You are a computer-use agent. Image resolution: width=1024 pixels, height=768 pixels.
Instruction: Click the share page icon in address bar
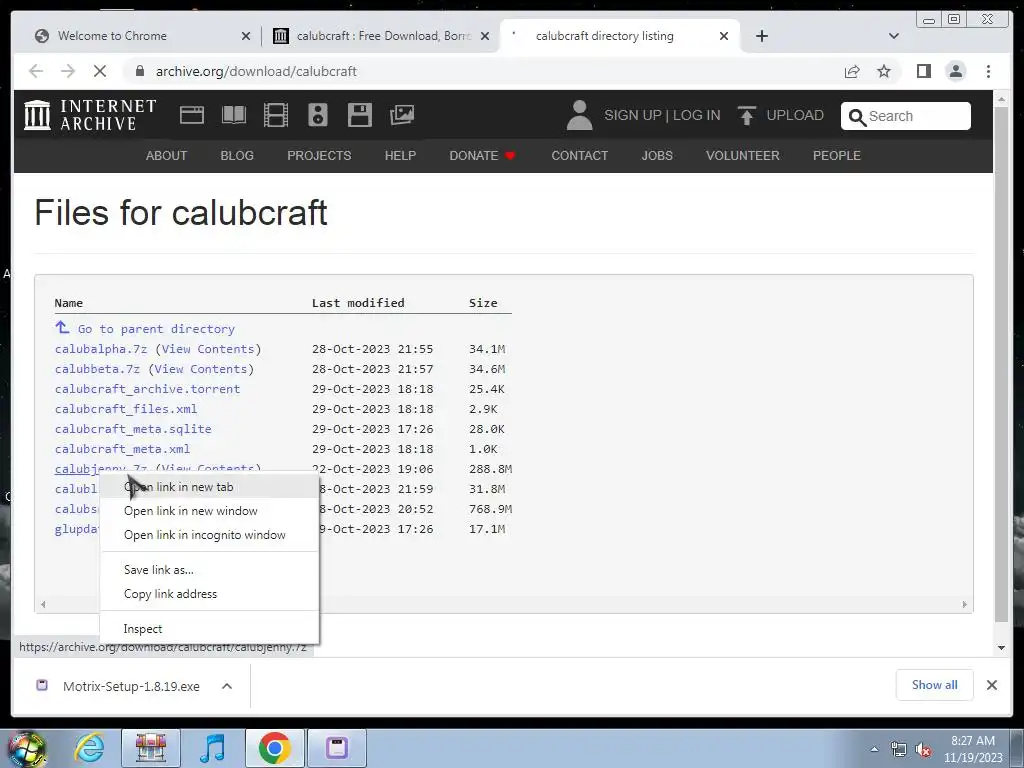852,71
